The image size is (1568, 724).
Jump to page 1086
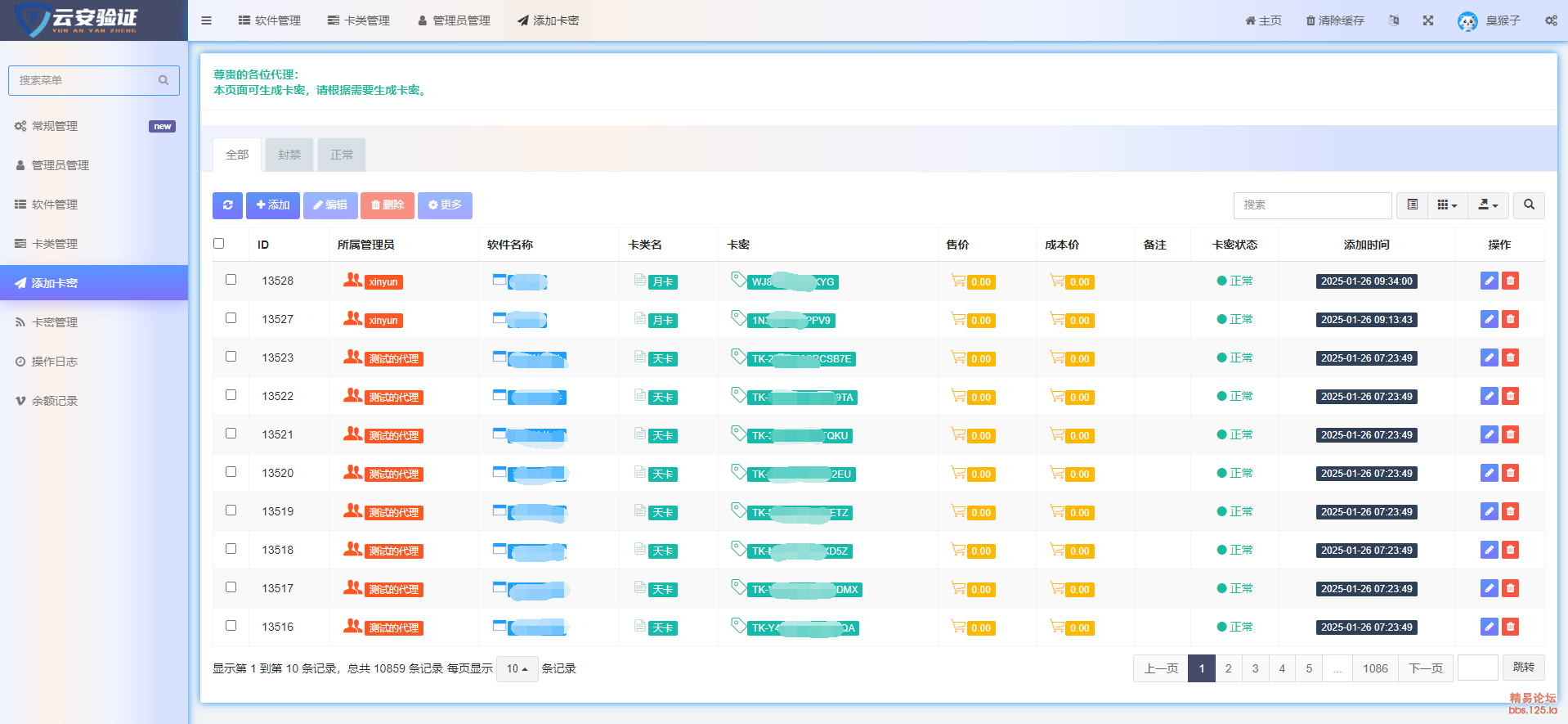(x=1375, y=668)
